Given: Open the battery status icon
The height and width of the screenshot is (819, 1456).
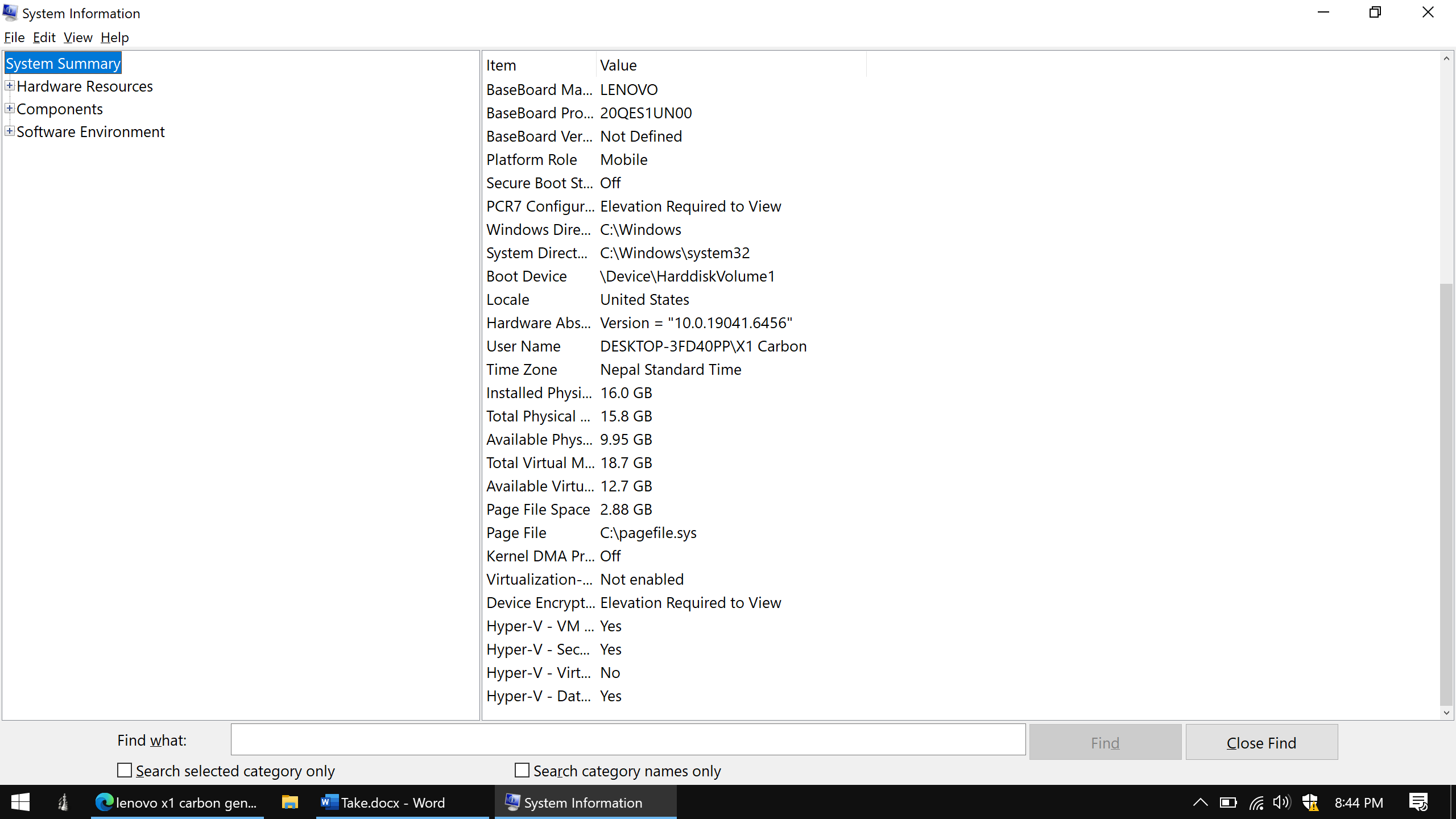Looking at the screenshot, I should pos(1228,803).
